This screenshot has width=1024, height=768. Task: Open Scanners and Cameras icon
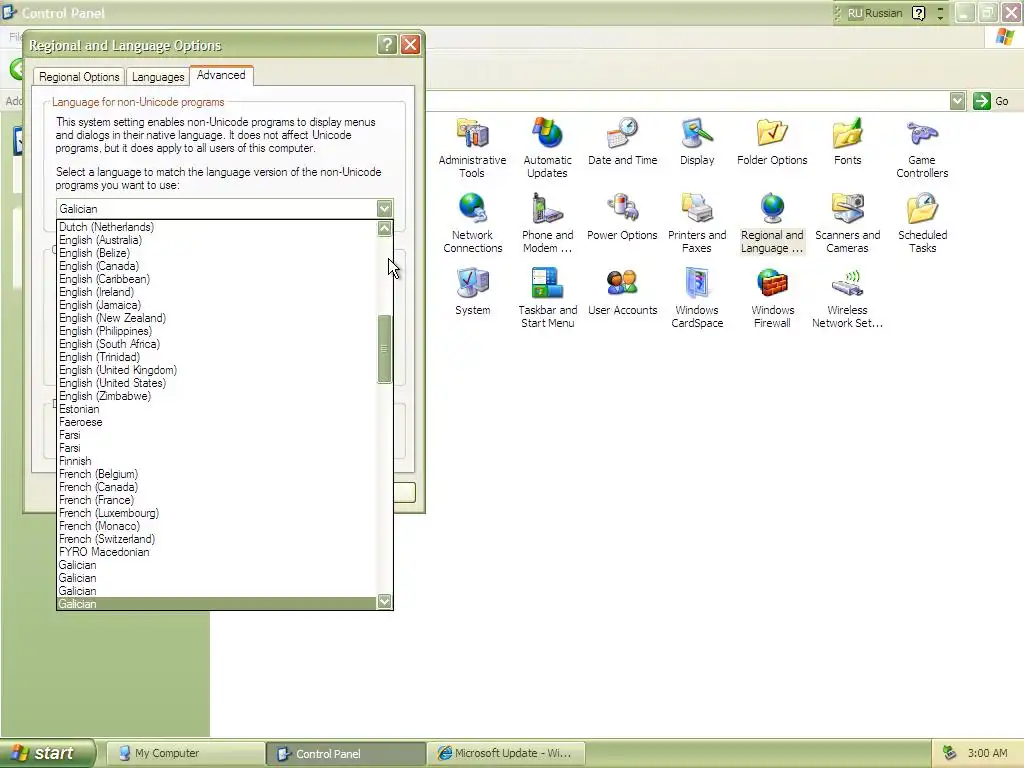(847, 223)
